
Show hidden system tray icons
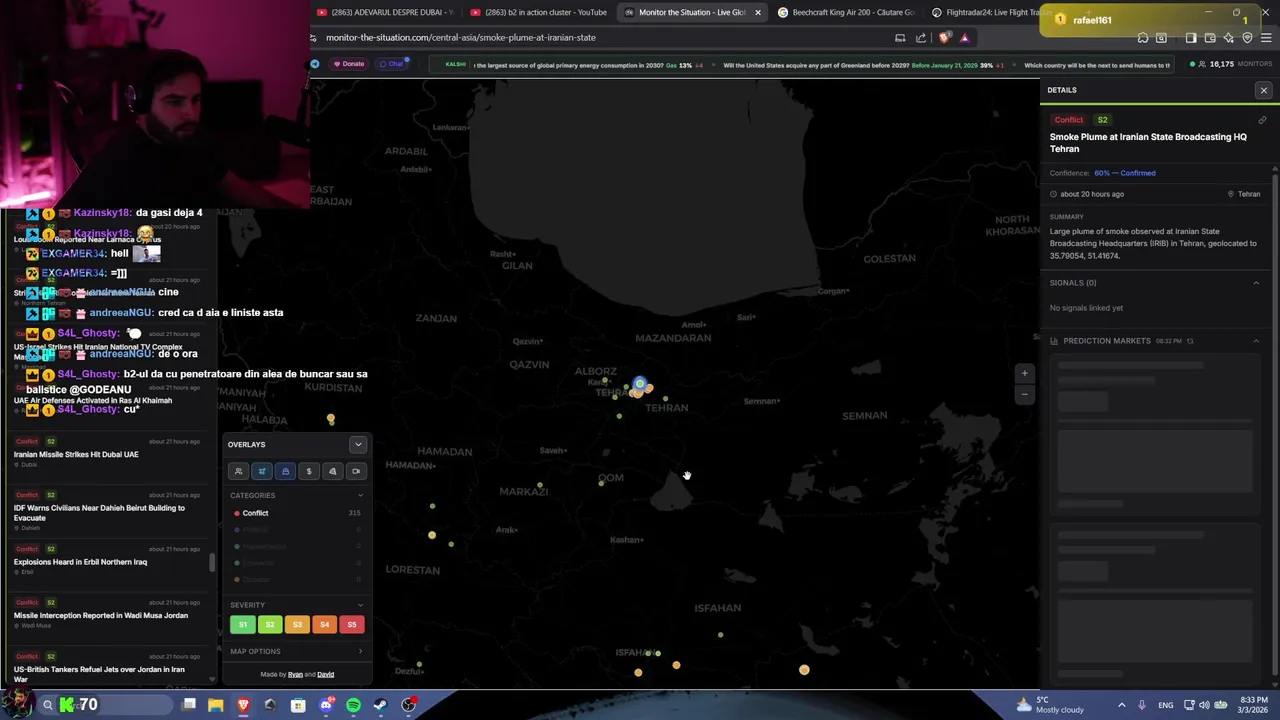[x=1121, y=705]
